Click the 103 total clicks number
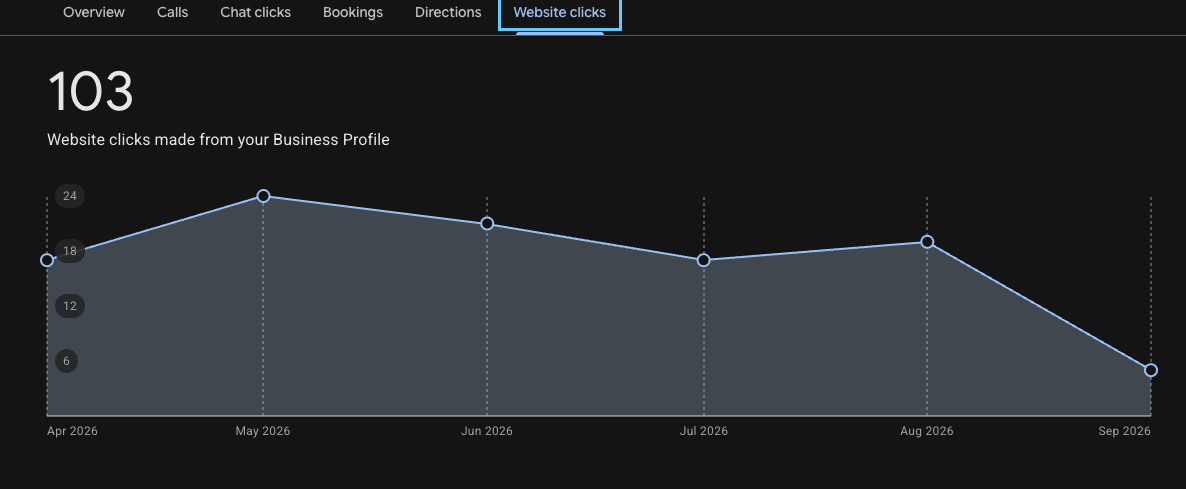This screenshot has height=489, width=1186. (90, 91)
